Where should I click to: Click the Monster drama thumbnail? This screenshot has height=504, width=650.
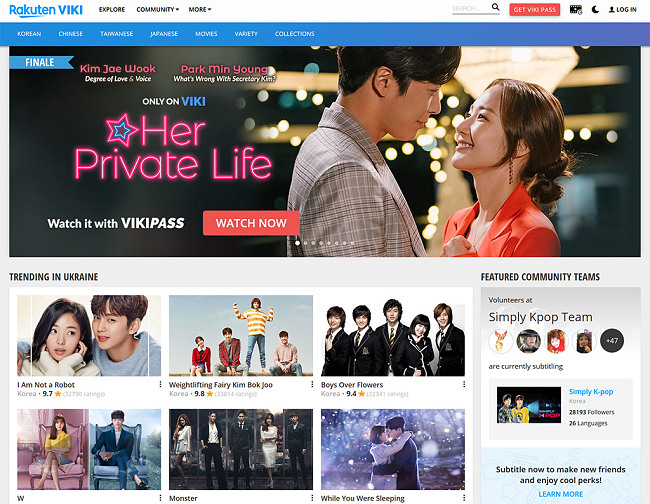[x=241, y=449]
